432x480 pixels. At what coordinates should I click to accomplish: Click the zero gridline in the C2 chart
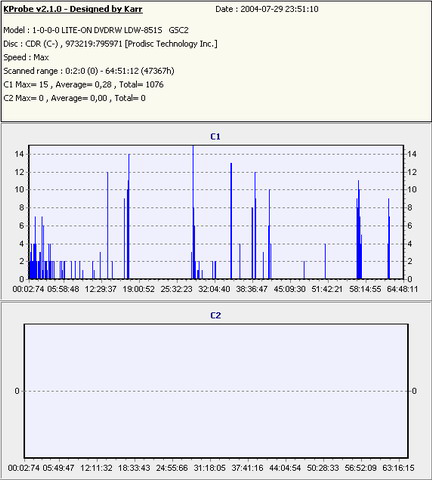[x=216, y=391]
